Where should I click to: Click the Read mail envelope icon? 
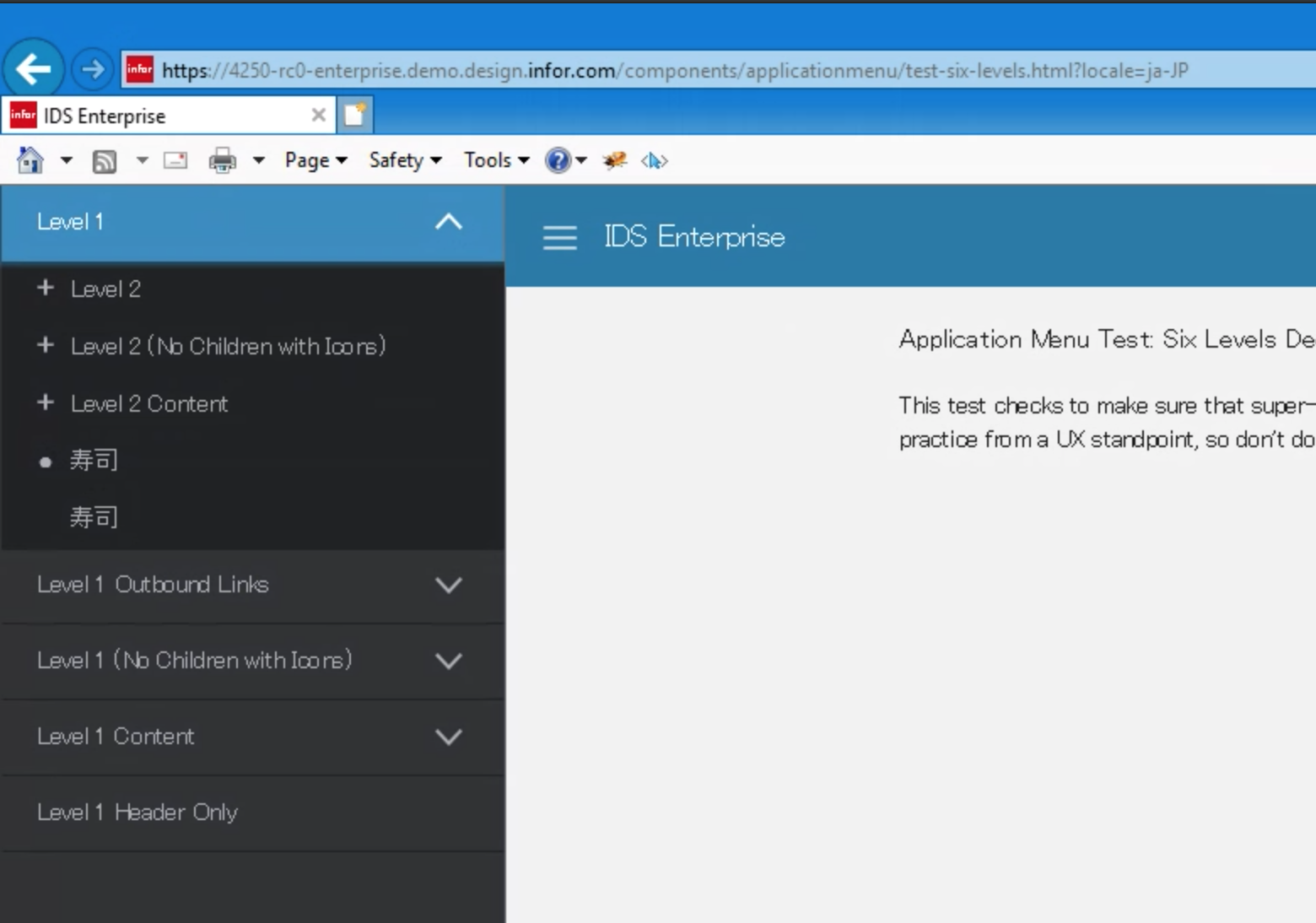(174, 159)
